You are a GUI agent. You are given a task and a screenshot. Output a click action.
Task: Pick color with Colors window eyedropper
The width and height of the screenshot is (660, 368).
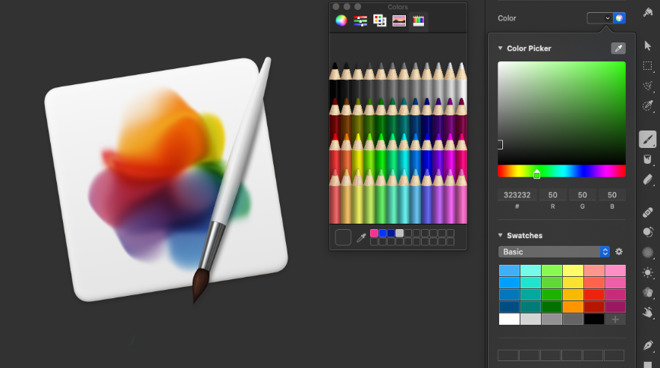[361, 238]
